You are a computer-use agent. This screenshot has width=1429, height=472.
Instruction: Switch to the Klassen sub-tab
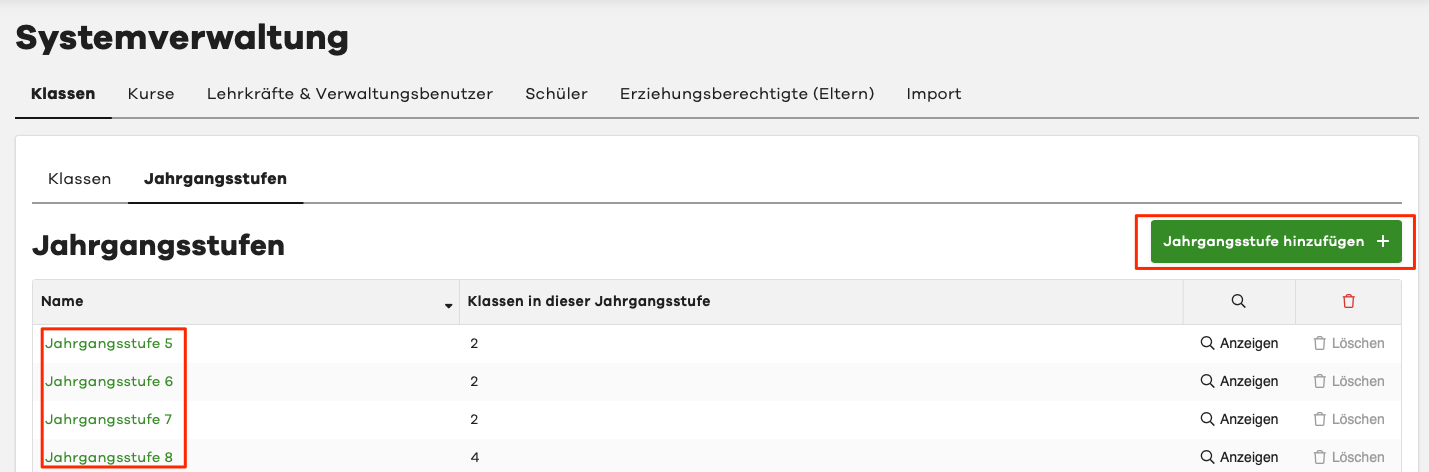click(79, 179)
